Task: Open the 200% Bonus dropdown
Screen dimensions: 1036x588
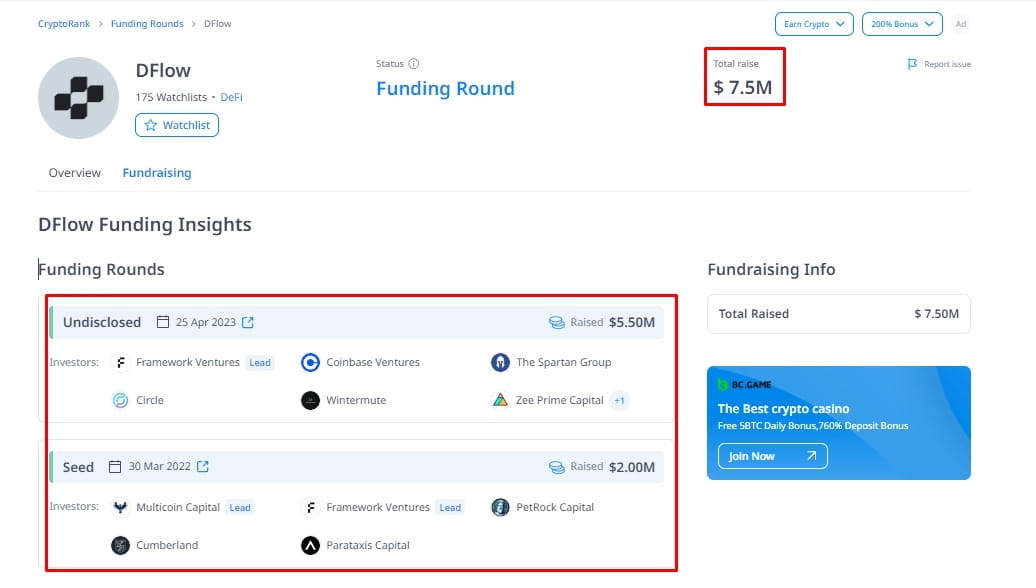Action: (901, 23)
